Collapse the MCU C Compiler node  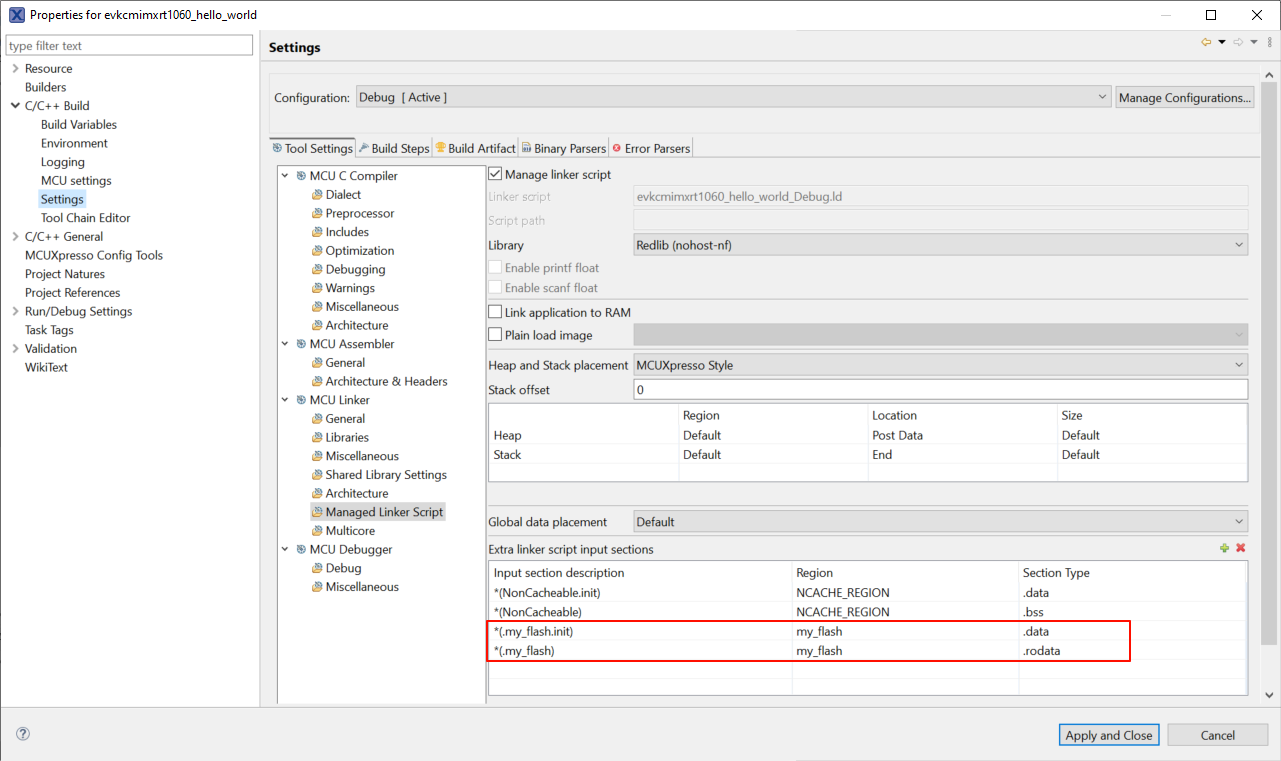[x=286, y=176]
